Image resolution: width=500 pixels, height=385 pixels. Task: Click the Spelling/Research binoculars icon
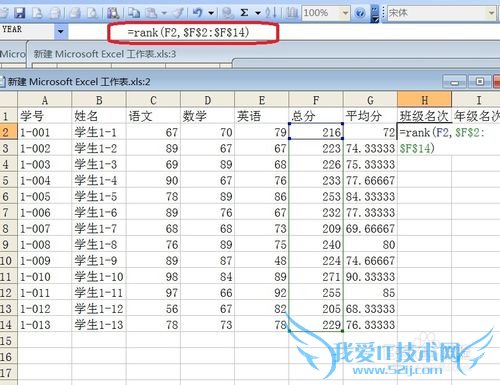(x=113, y=13)
